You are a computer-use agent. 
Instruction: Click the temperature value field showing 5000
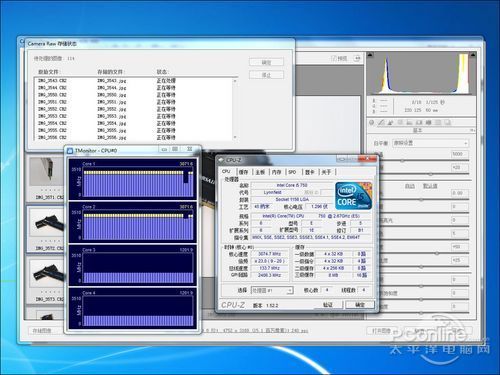pos(460,154)
